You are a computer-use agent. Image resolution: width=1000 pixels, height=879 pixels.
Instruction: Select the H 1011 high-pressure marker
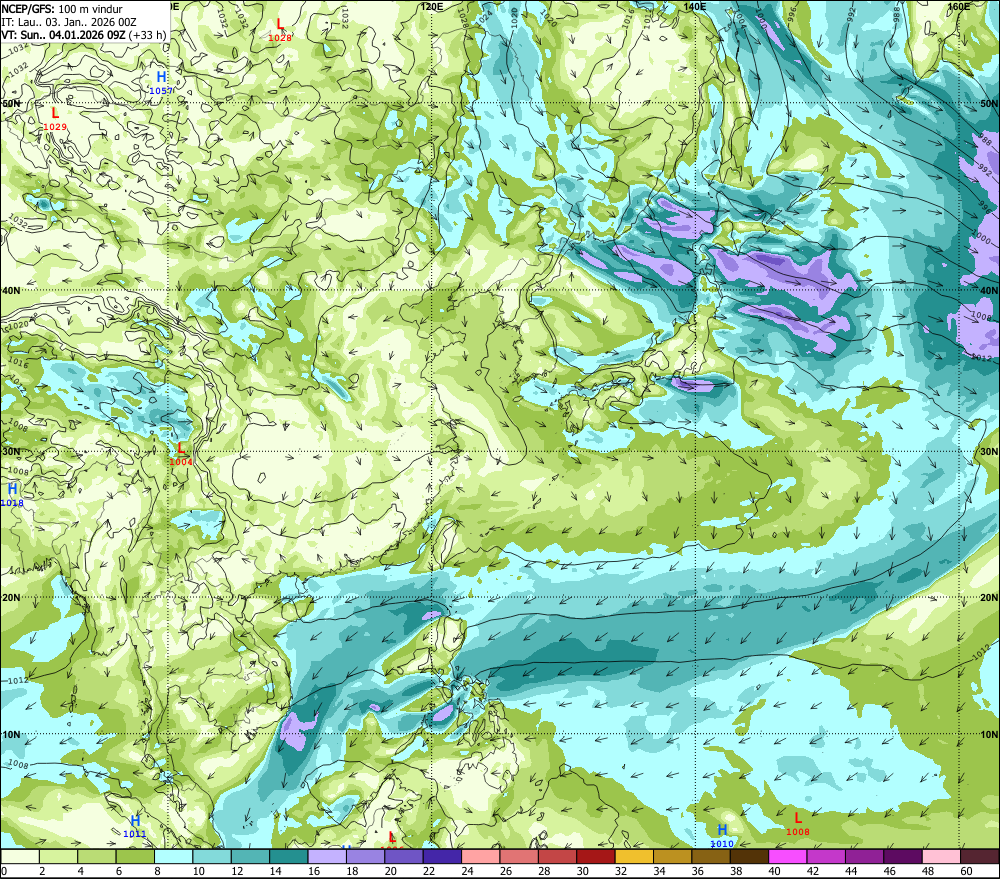(135, 826)
